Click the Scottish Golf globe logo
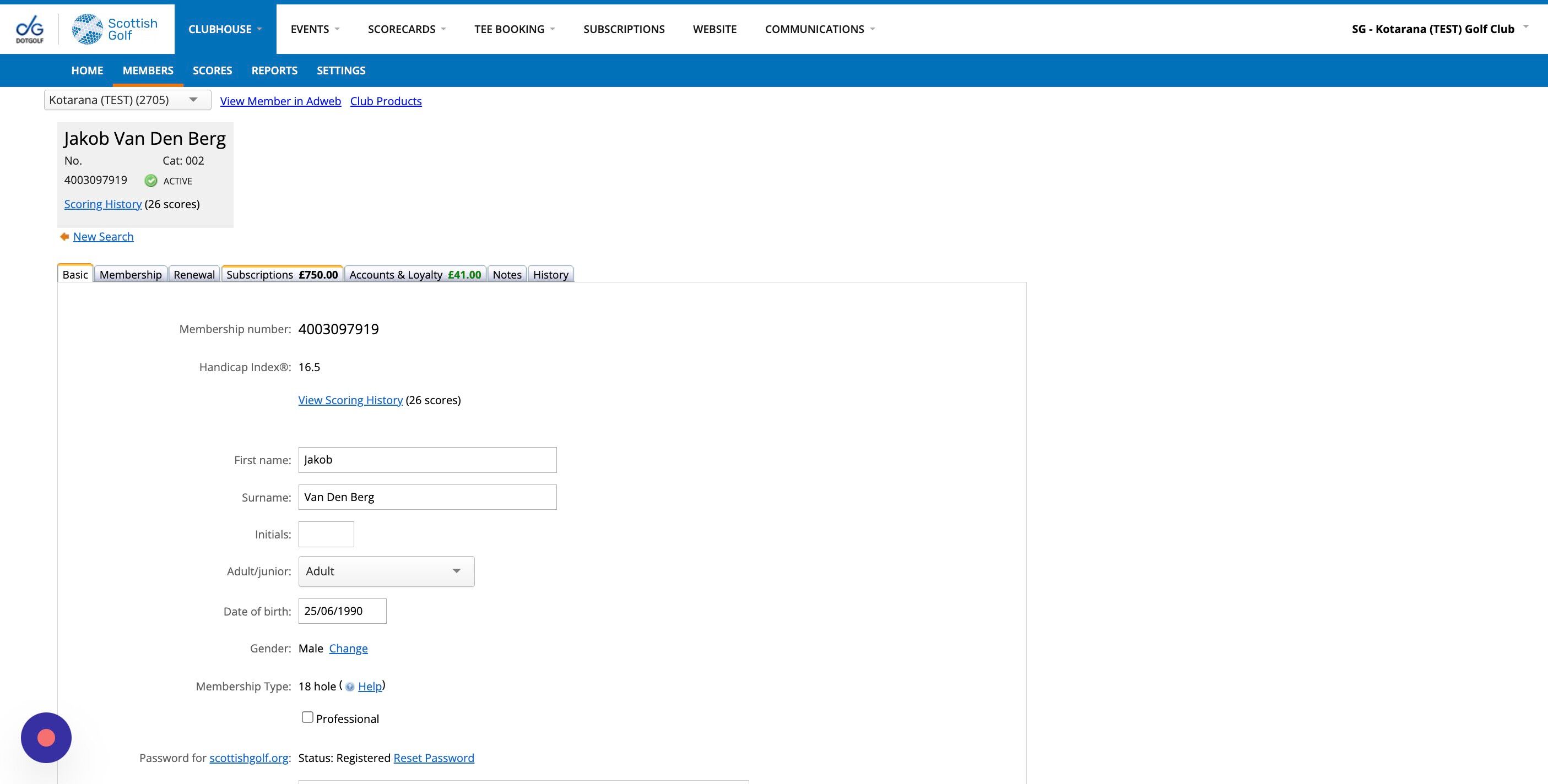 [87, 29]
